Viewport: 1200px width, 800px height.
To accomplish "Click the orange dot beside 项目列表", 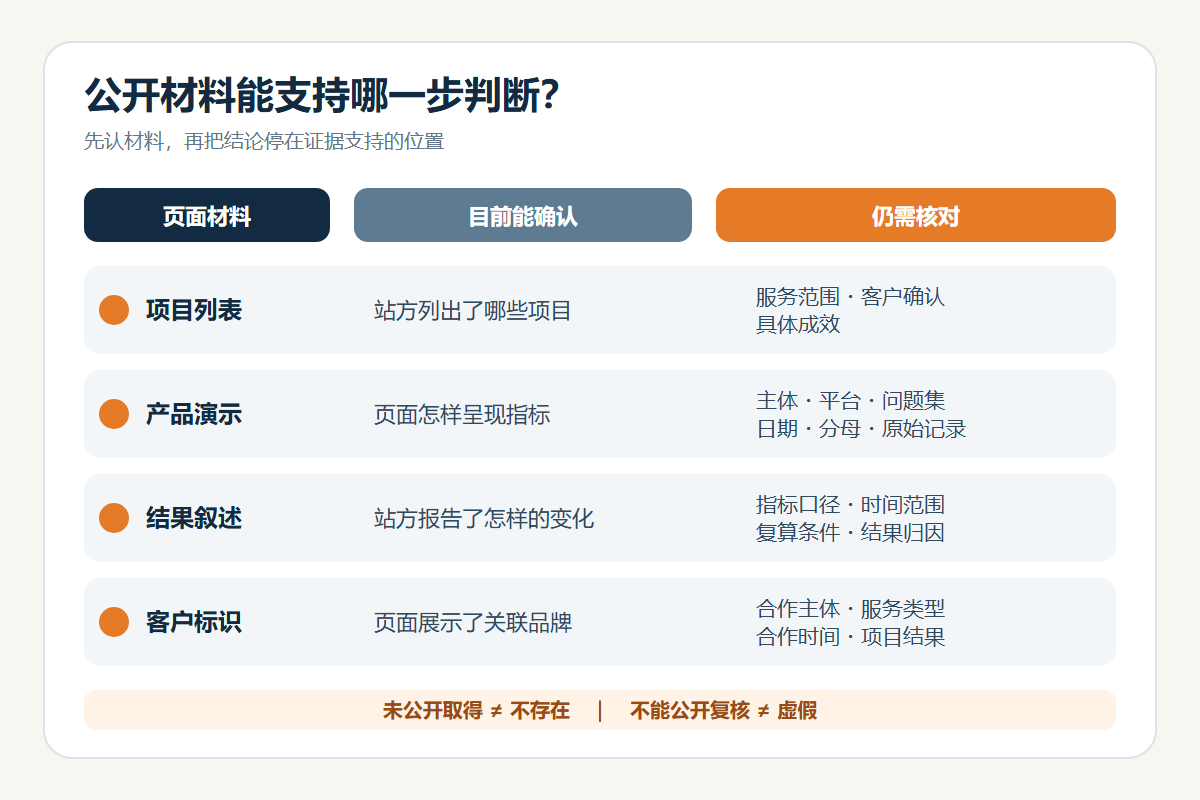I will [114, 310].
